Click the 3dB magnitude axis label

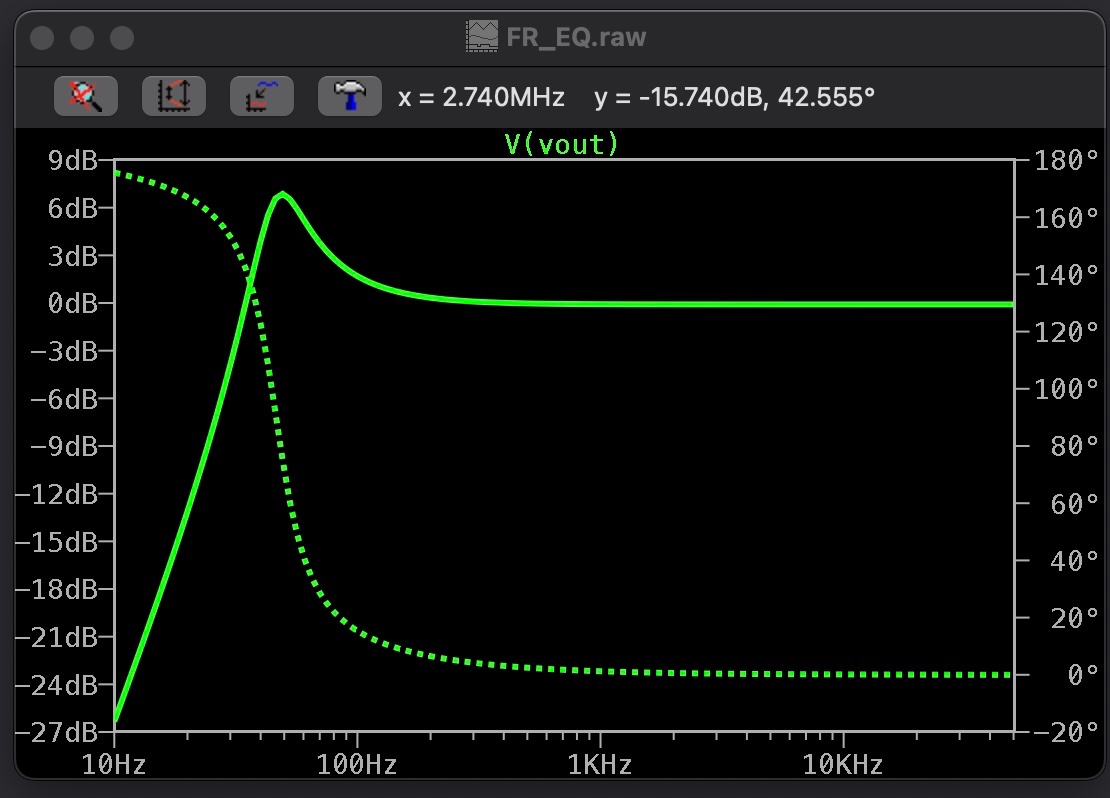[x=72, y=256]
